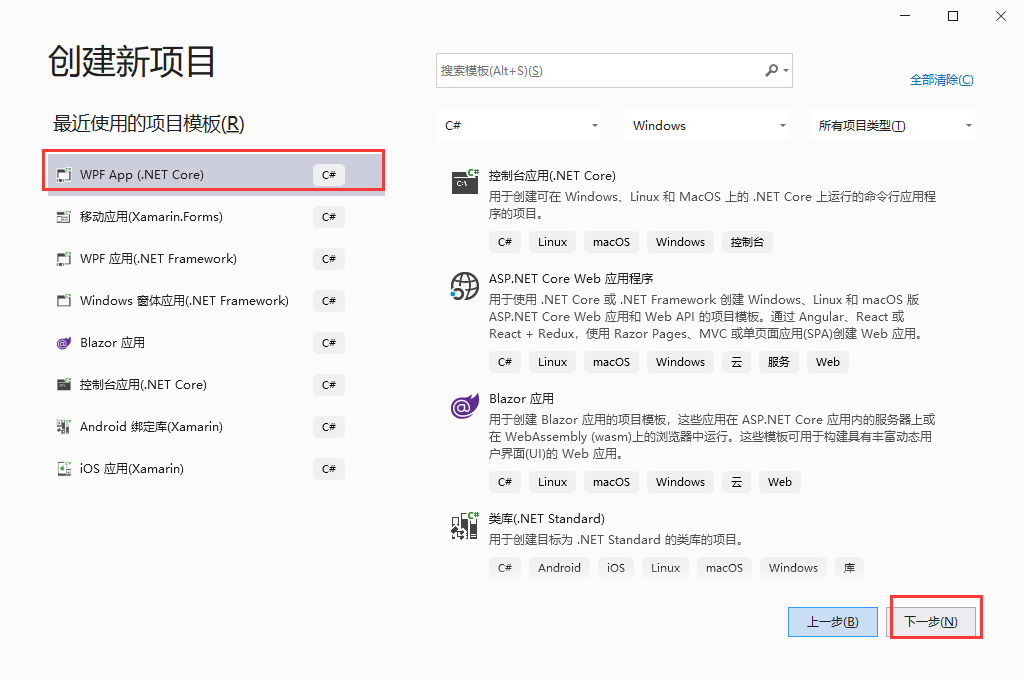Click the 移动应用(Xamarin.Forms) icon

click(62, 216)
